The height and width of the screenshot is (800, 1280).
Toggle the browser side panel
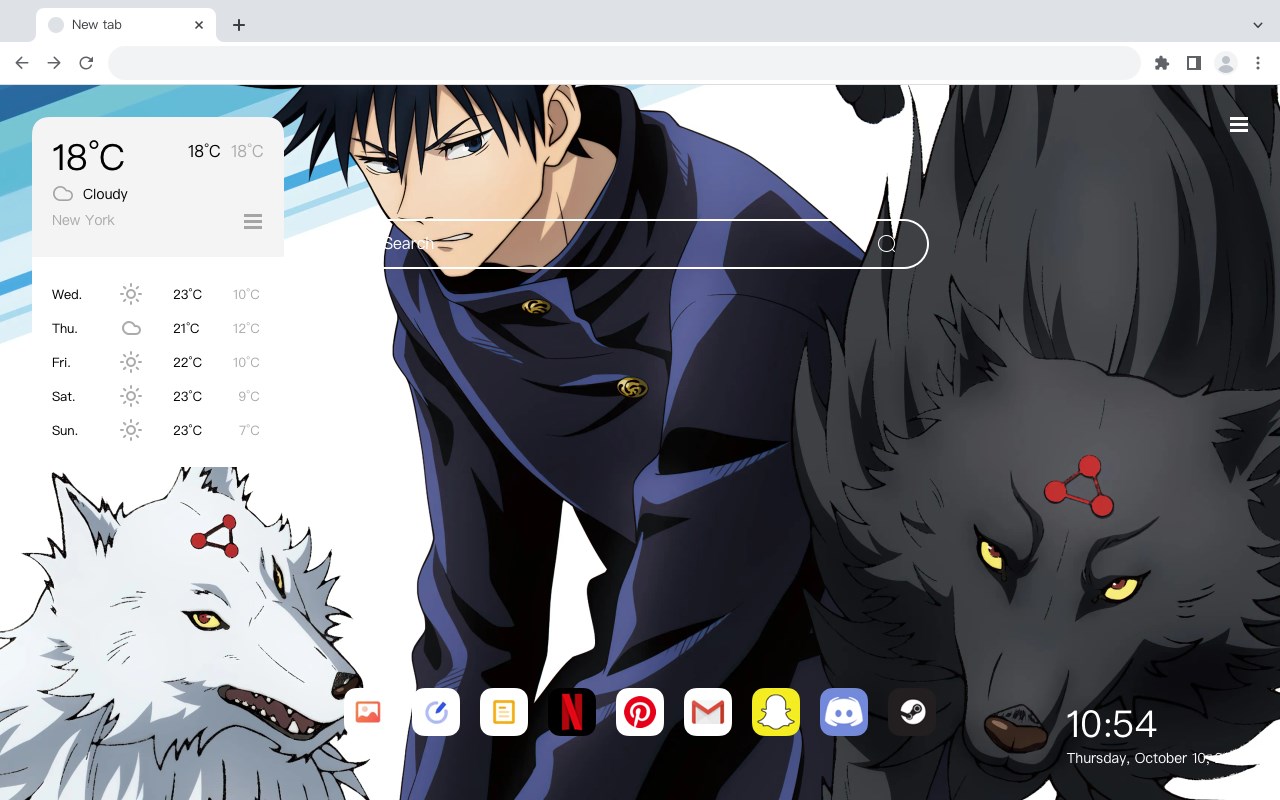click(x=1193, y=63)
